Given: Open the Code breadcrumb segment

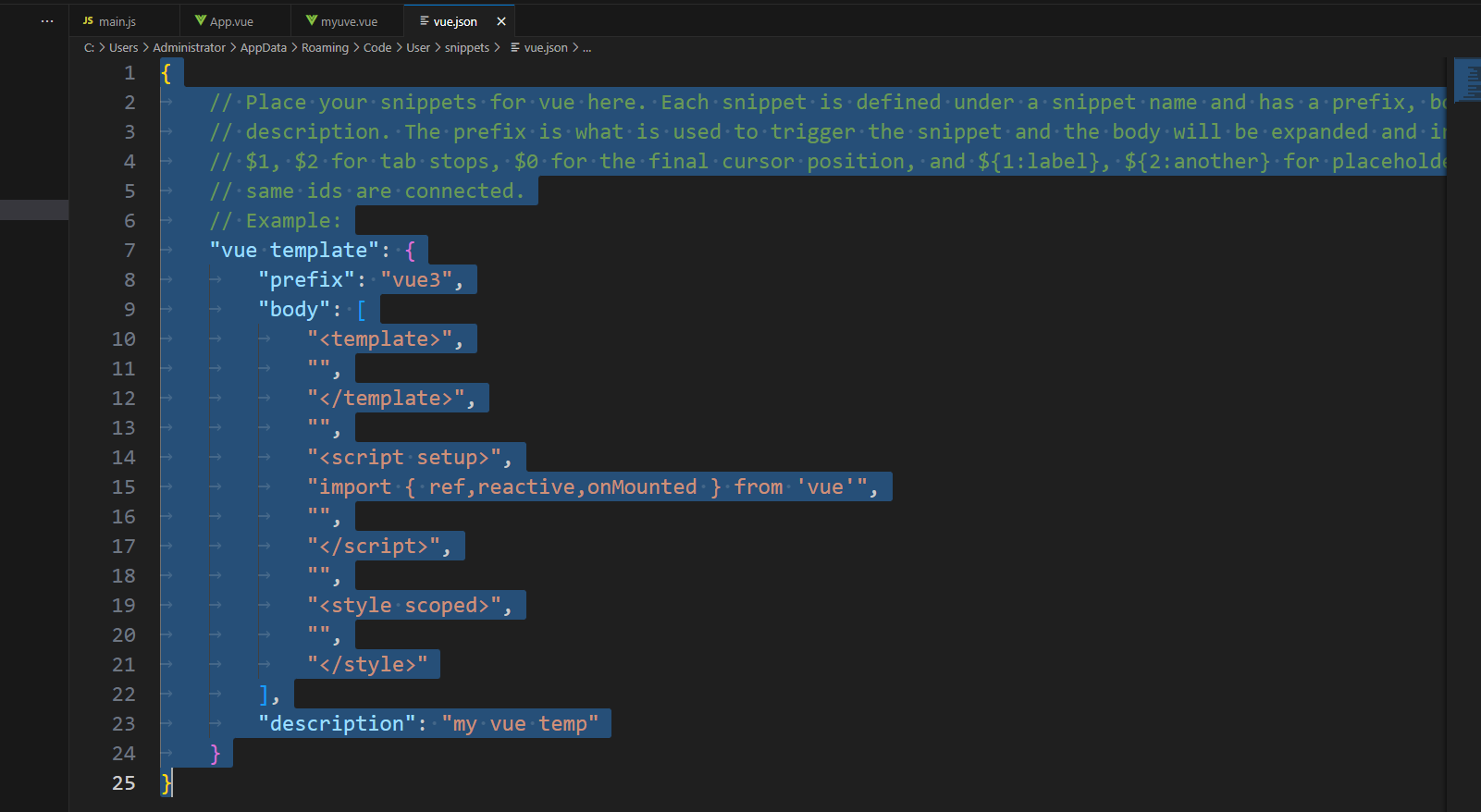Looking at the screenshot, I should [x=377, y=47].
